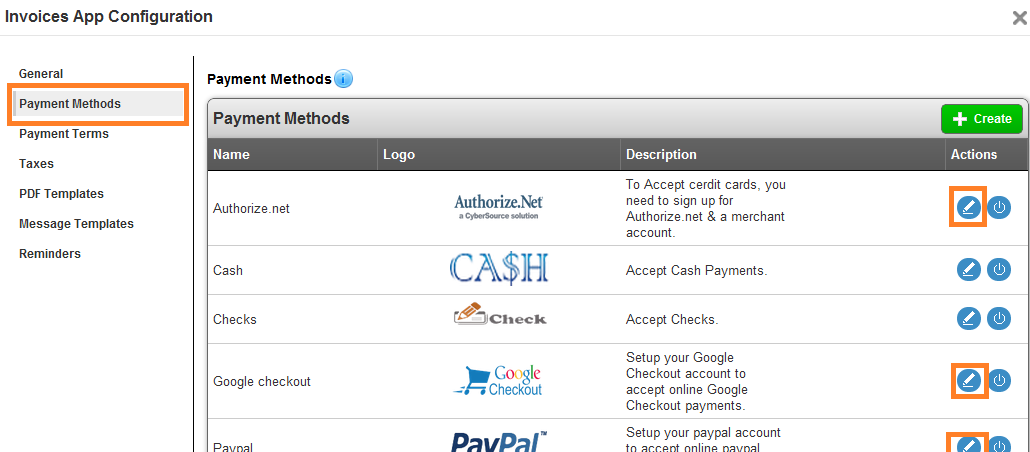Select Reminders in the sidebar

tap(50, 254)
